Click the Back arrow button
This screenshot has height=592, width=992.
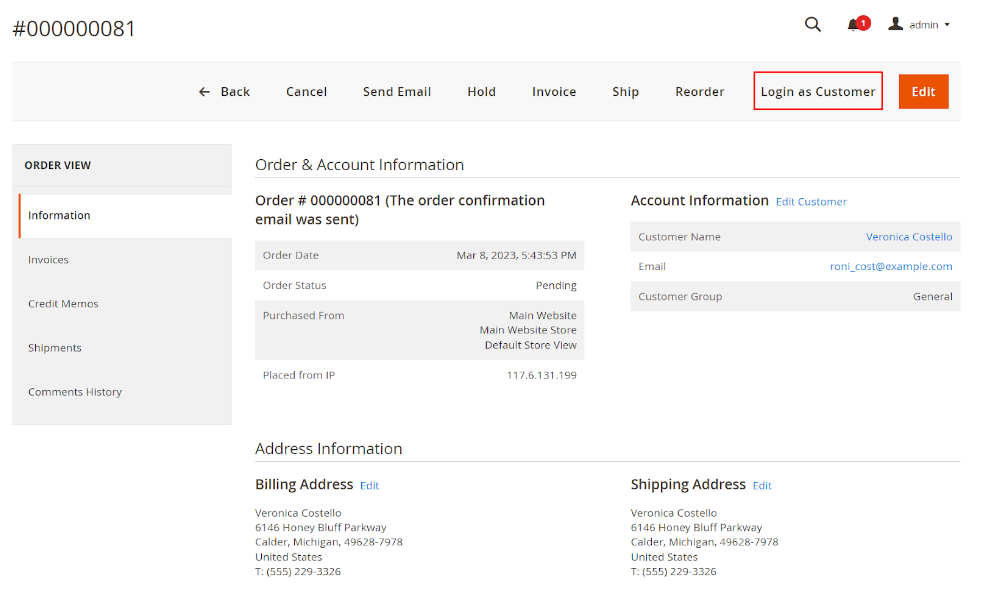pyautogui.click(x=224, y=92)
